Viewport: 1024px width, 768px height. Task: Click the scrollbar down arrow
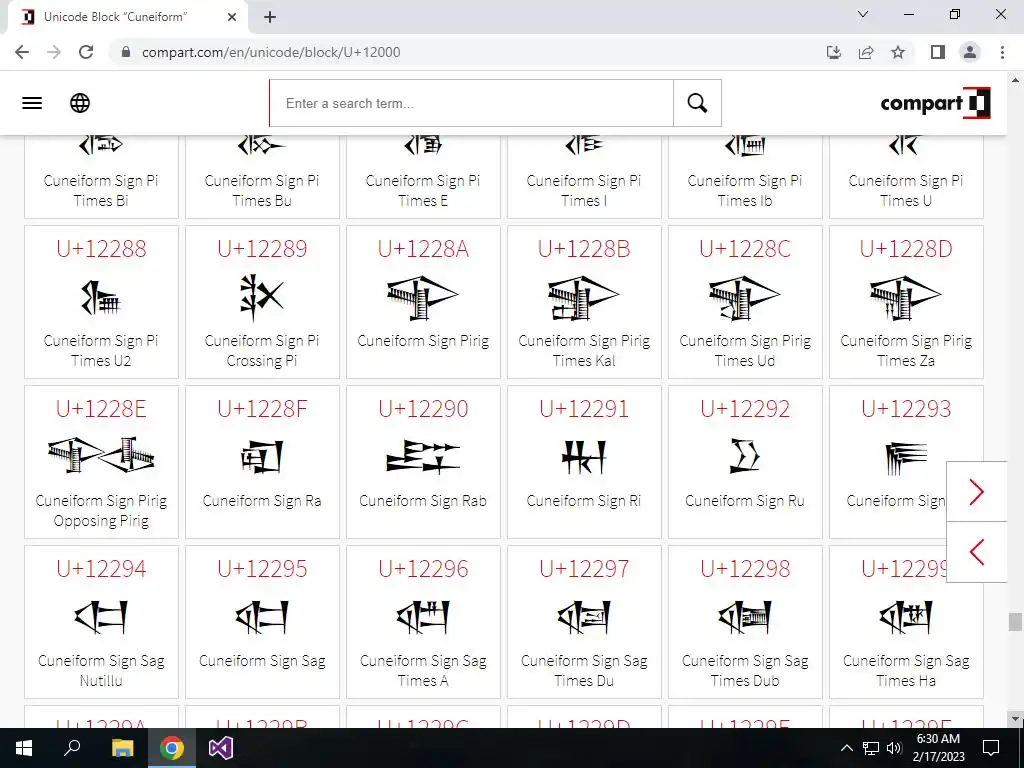click(x=1015, y=720)
